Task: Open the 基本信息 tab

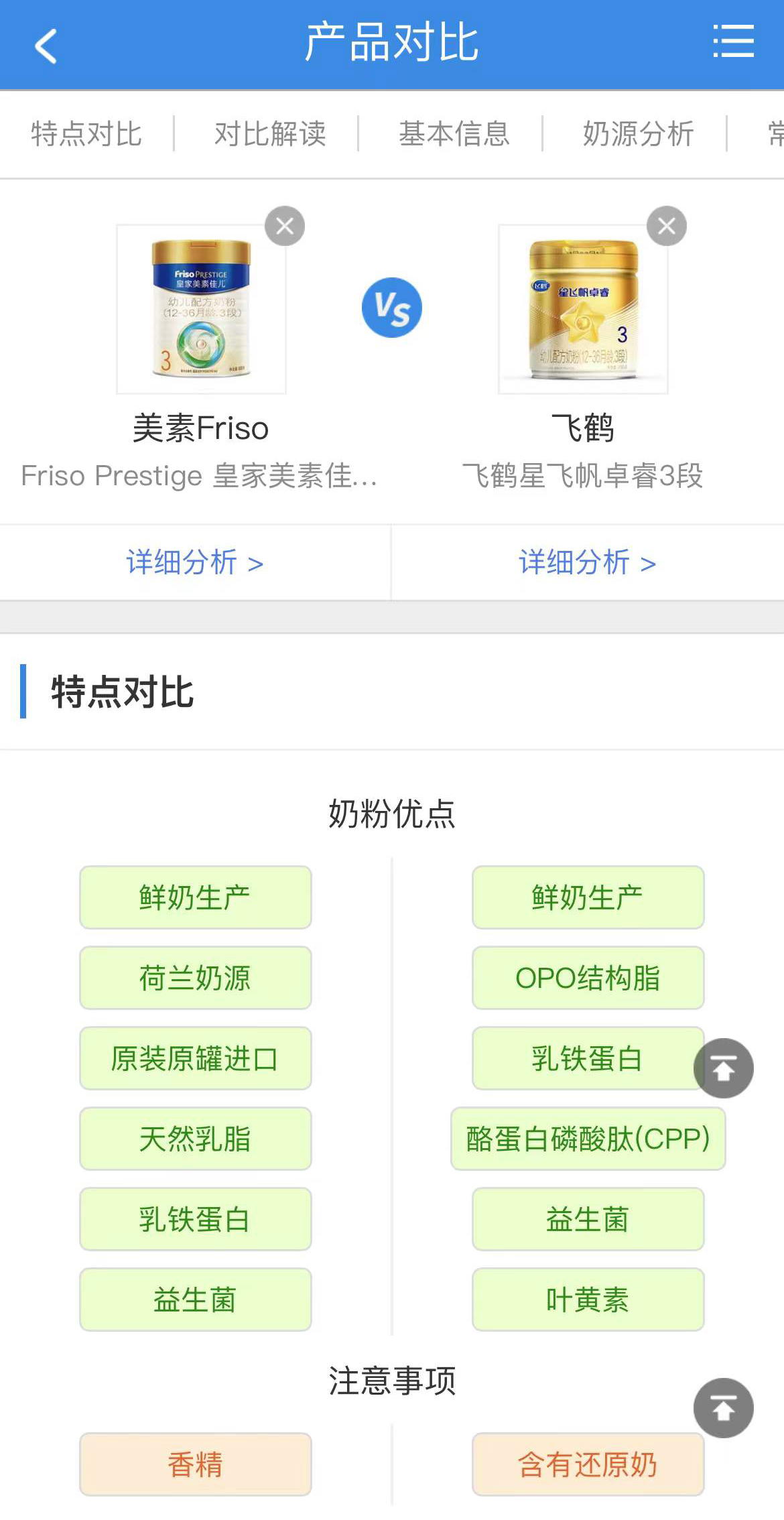Action: (454, 134)
